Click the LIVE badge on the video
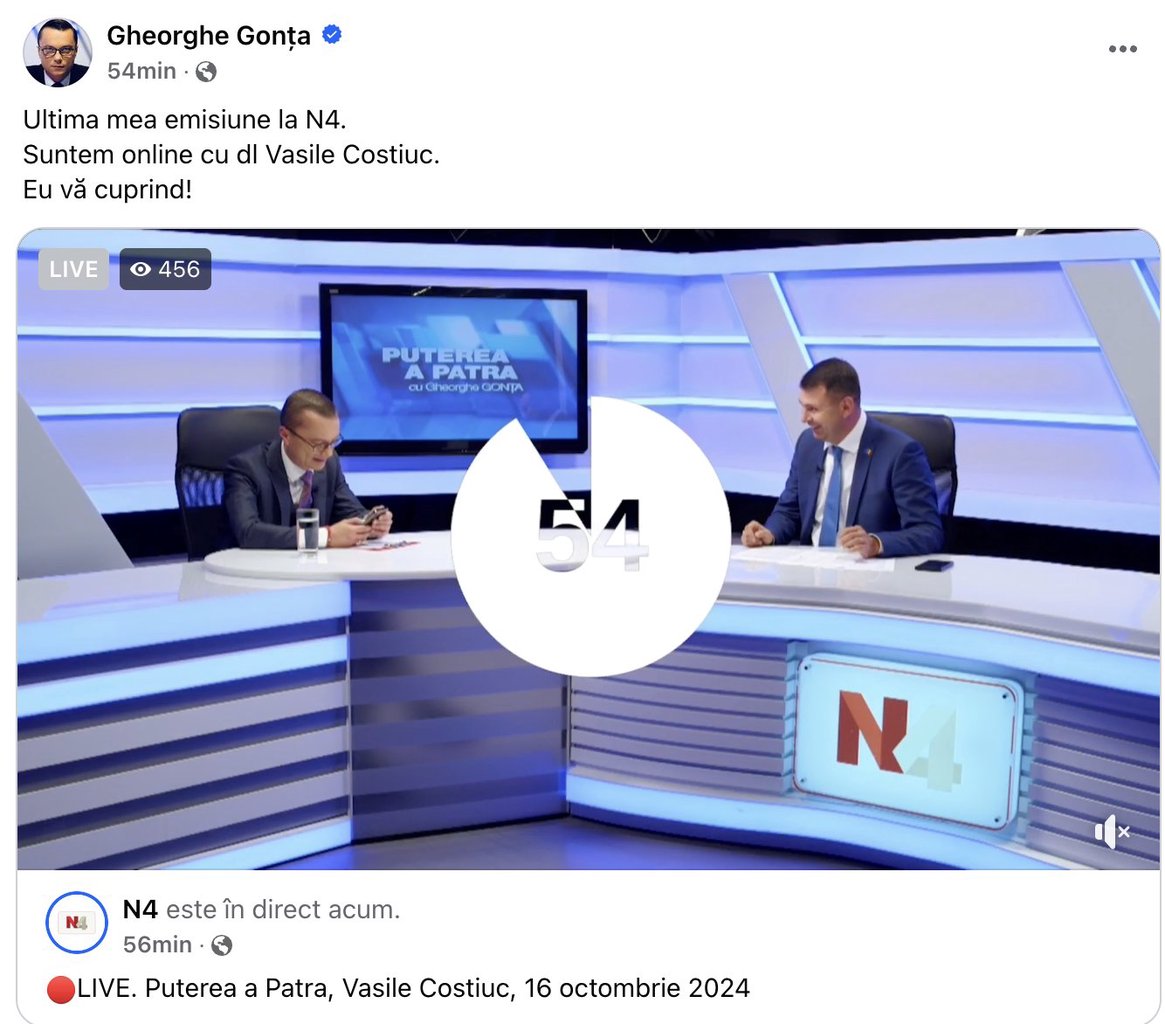This screenshot has width=1165, height=1024. coord(74,269)
